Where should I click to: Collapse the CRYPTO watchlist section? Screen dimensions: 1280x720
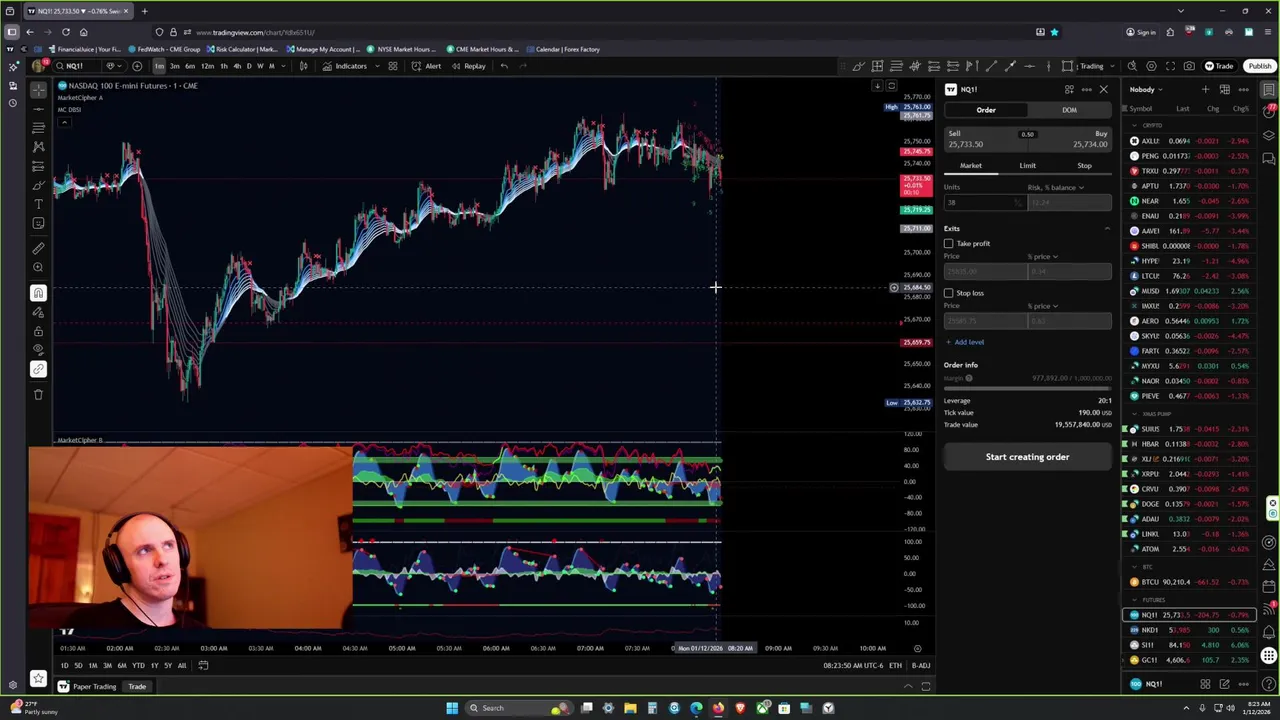point(1135,126)
